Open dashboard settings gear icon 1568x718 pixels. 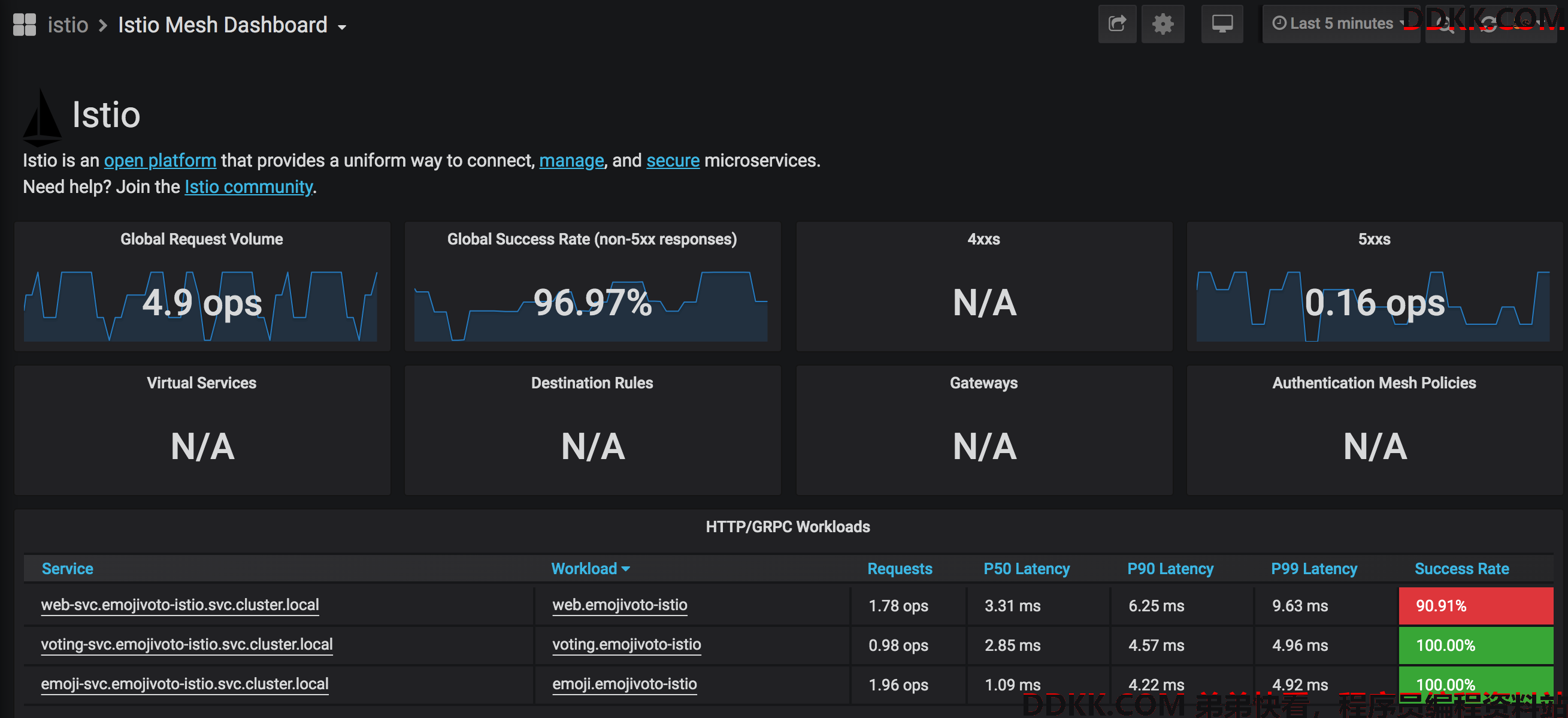click(x=1163, y=24)
